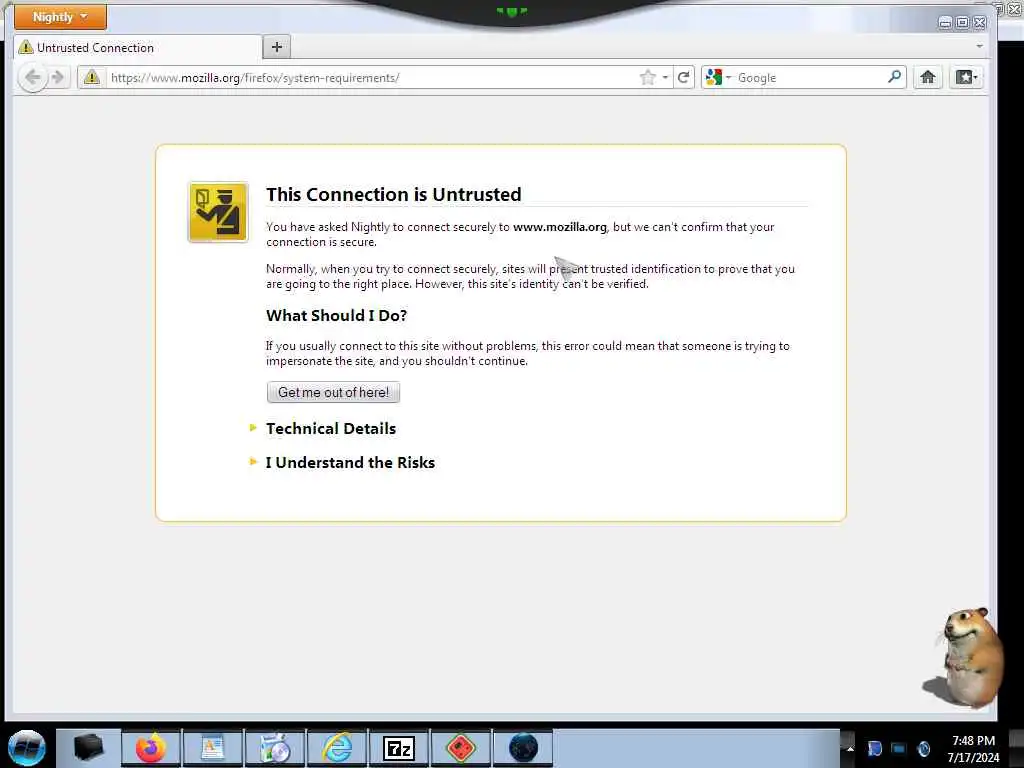Click the Google search input field
This screenshot has height=768, width=1024.
coord(810,78)
